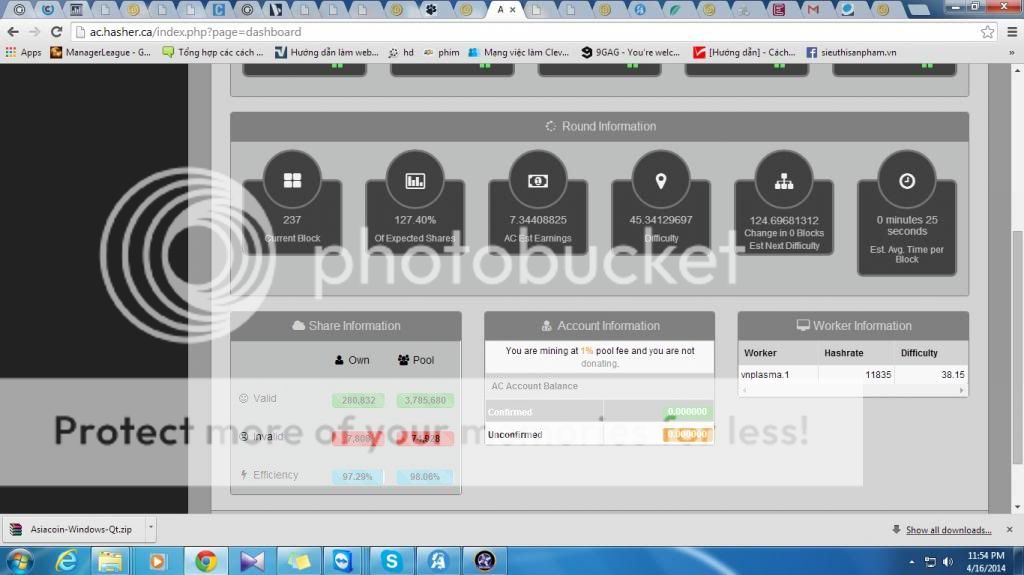Click the Current Block grid icon
This screenshot has width=1024, height=575.
click(x=292, y=180)
